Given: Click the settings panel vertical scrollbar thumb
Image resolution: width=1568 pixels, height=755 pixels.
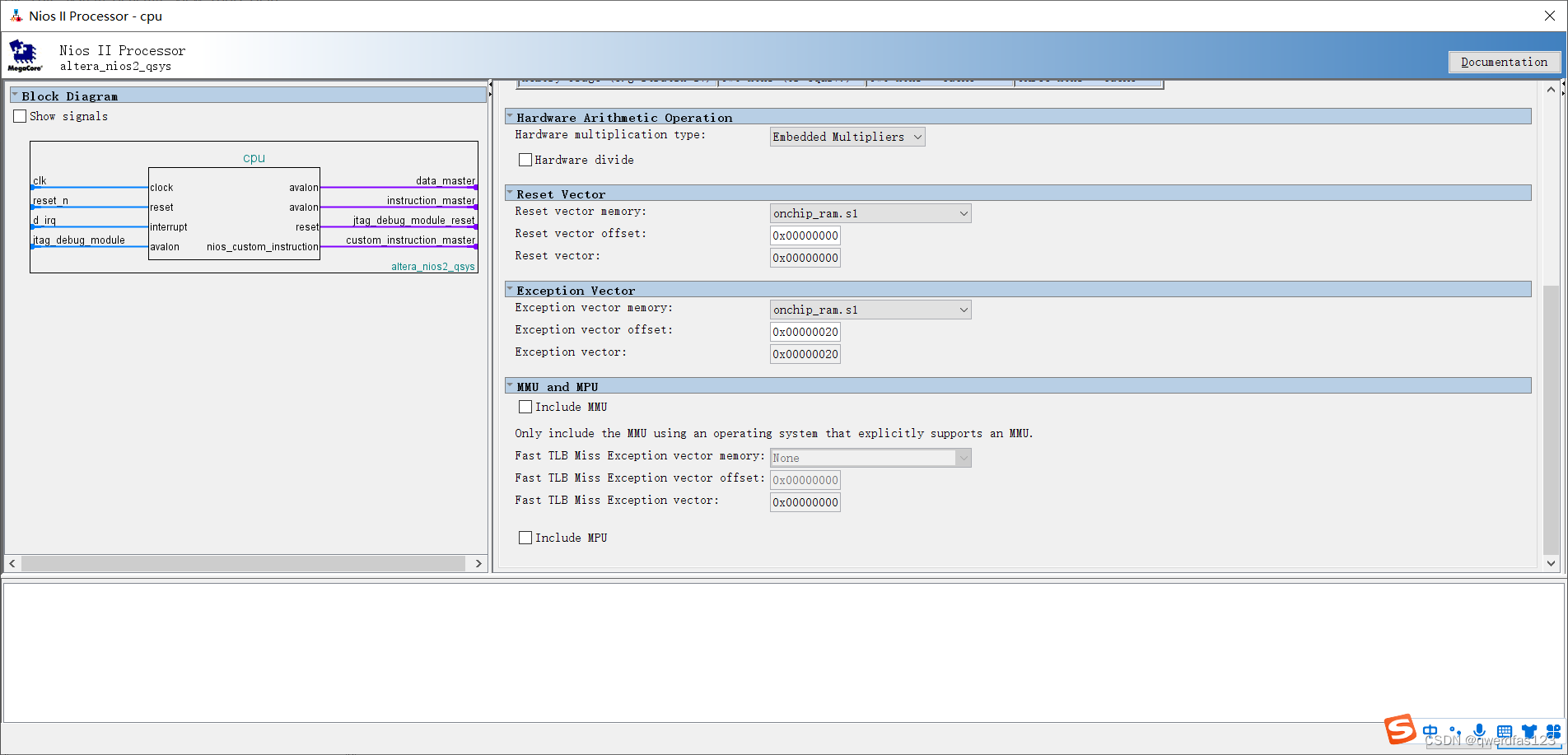Looking at the screenshot, I should (x=1551, y=420).
